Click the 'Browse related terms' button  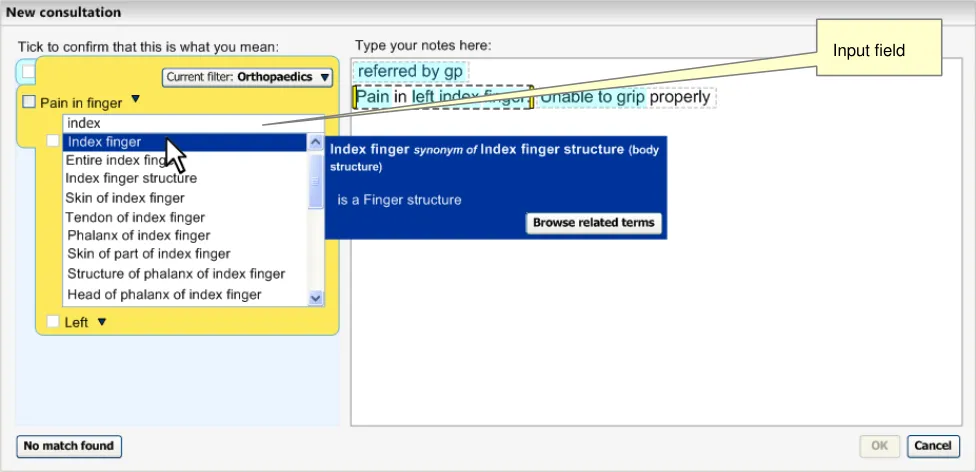coord(594,223)
